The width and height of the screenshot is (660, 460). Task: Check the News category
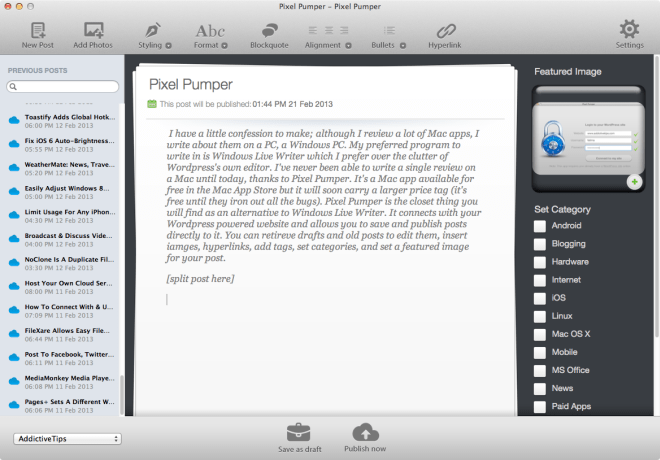pos(540,389)
